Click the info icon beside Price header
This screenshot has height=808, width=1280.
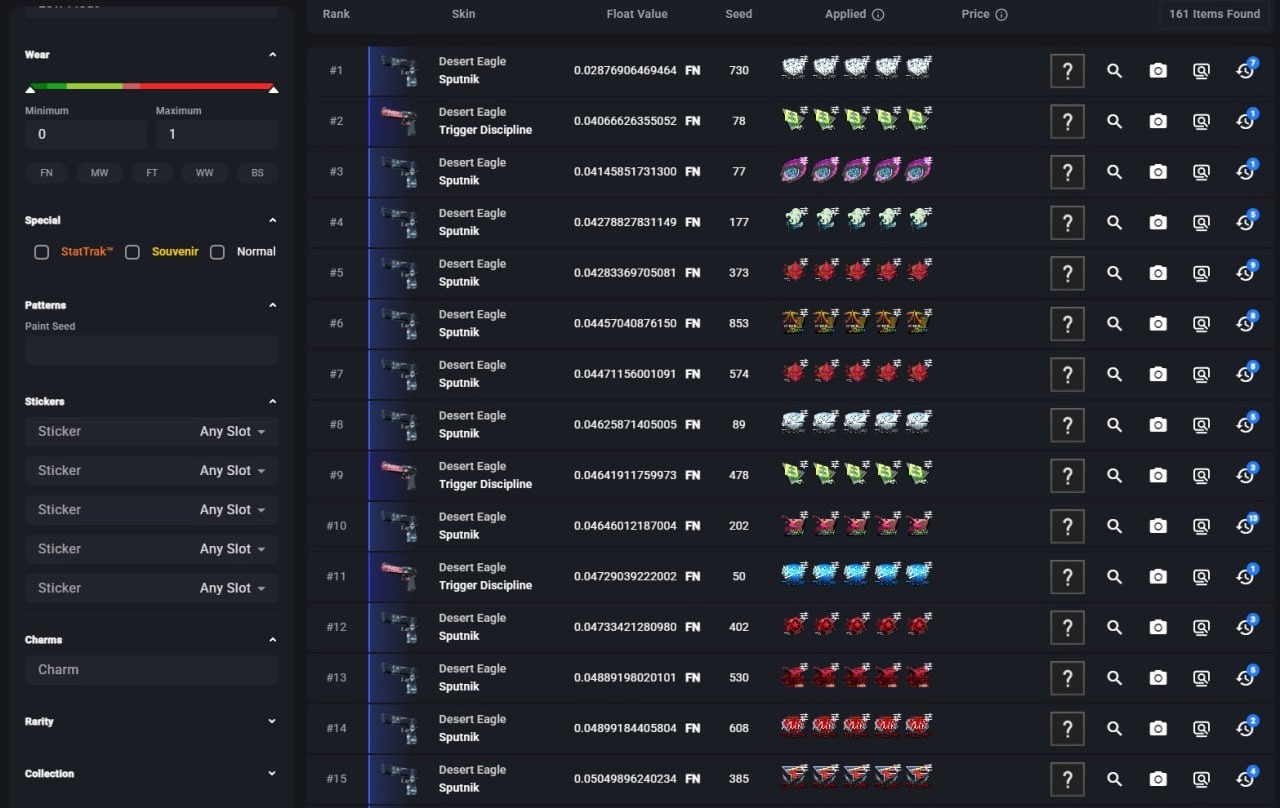pyautogui.click(x=1001, y=15)
